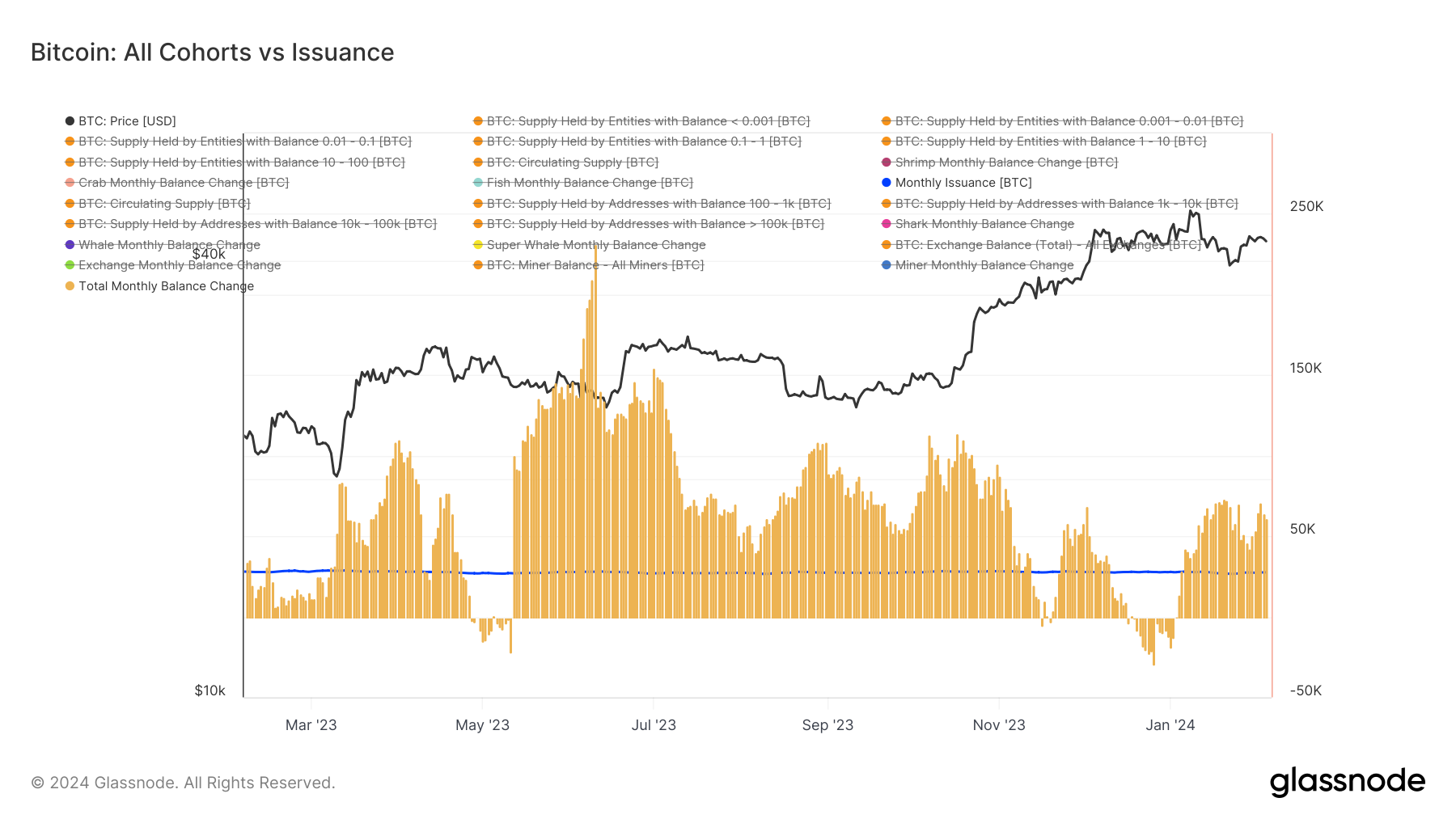Enable the Crab Monthly Balance Change label

184,183
